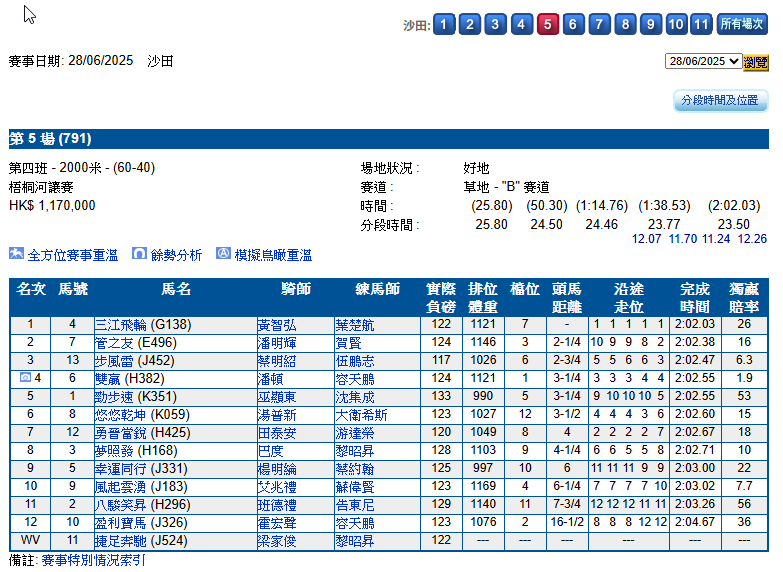
Task: Open jockey 巫顯東 profile
Action: (x=277, y=397)
